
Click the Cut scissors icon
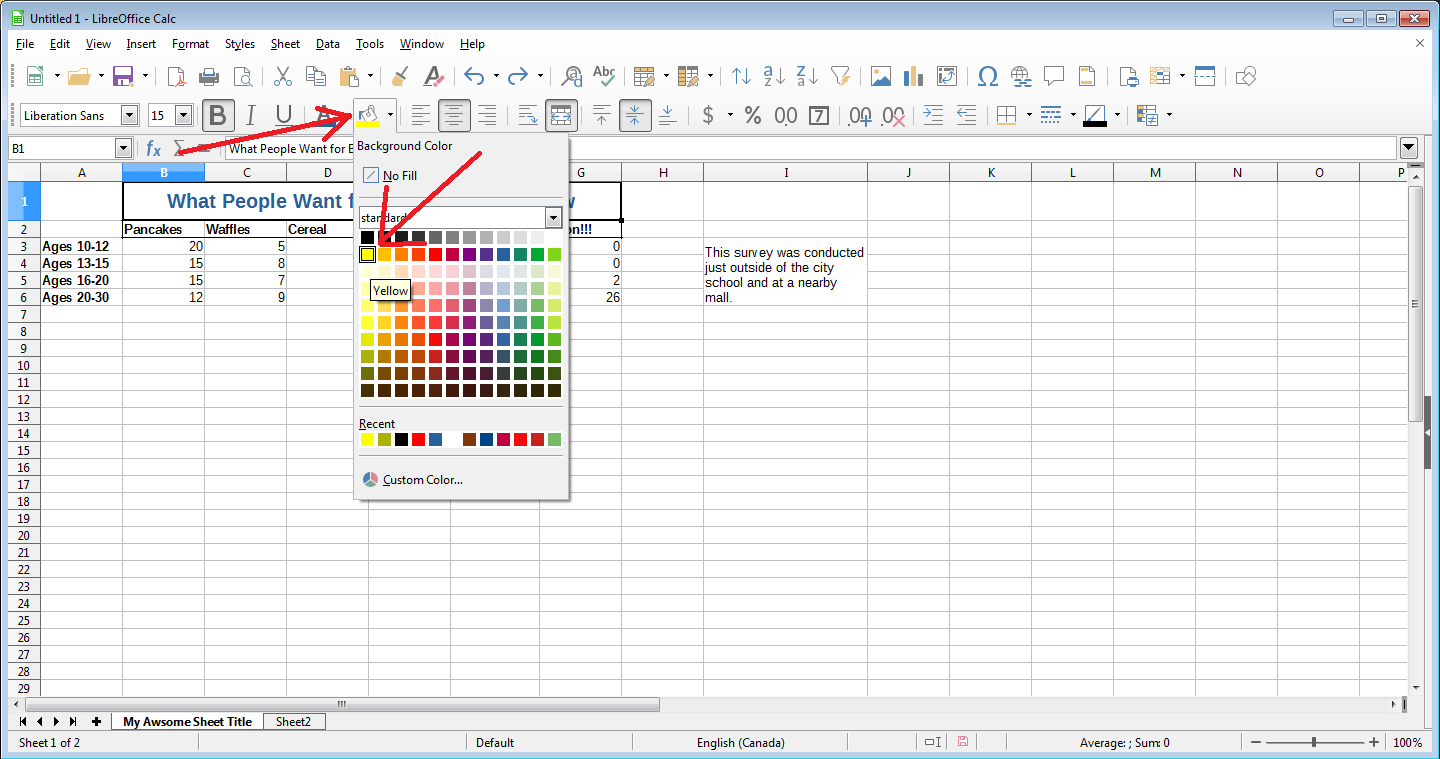283,76
